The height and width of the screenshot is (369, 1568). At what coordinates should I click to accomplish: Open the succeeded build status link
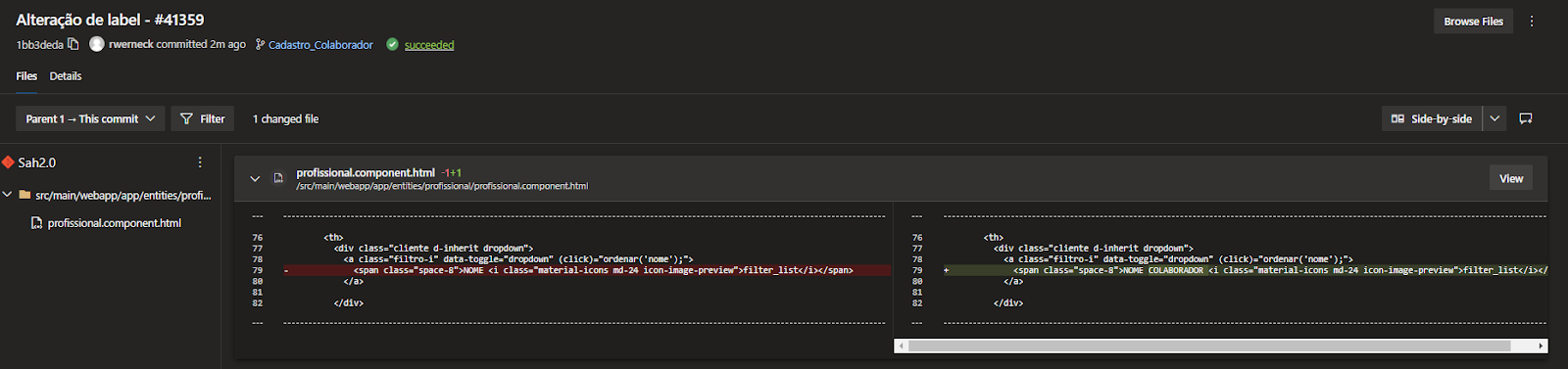(429, 45)
